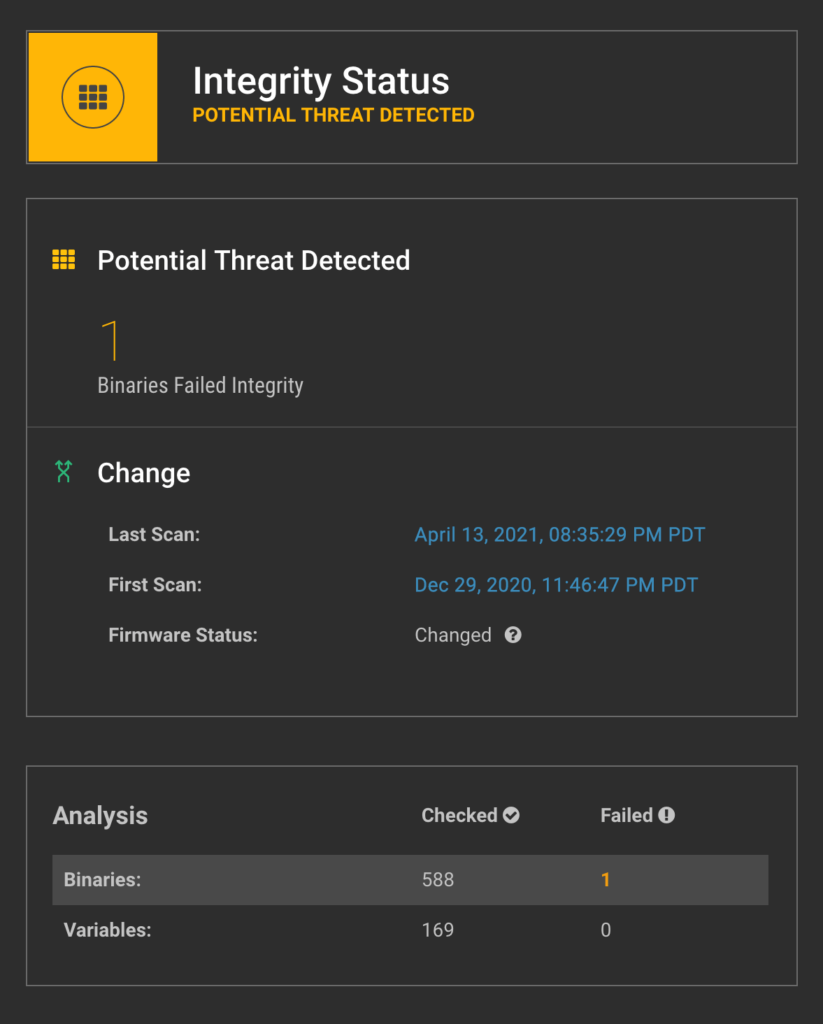Click the small grid icon beside Potential Threat Detected
This screenshot has width=823, height=1024.
click(x=63, y=259)
